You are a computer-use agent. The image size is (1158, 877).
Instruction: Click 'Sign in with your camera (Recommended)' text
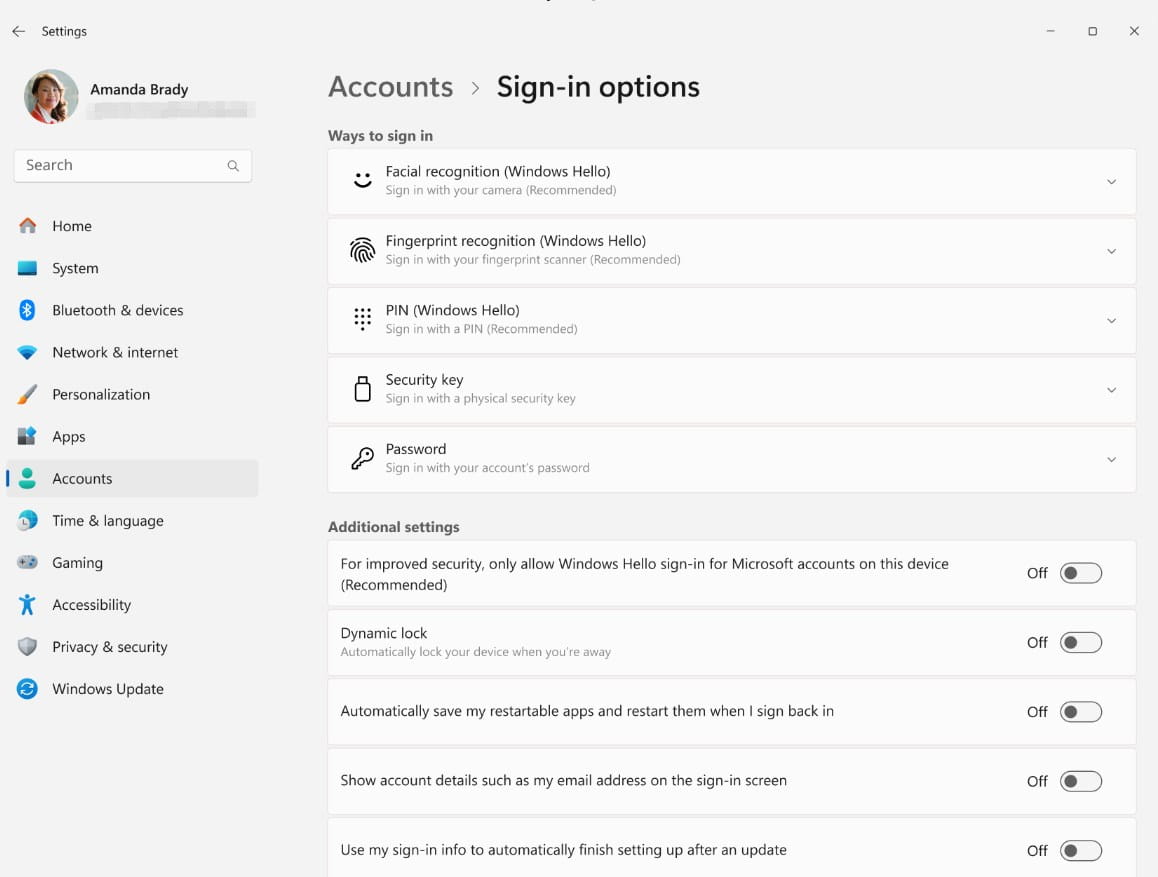pyautogui.click(x=500, y=190)
